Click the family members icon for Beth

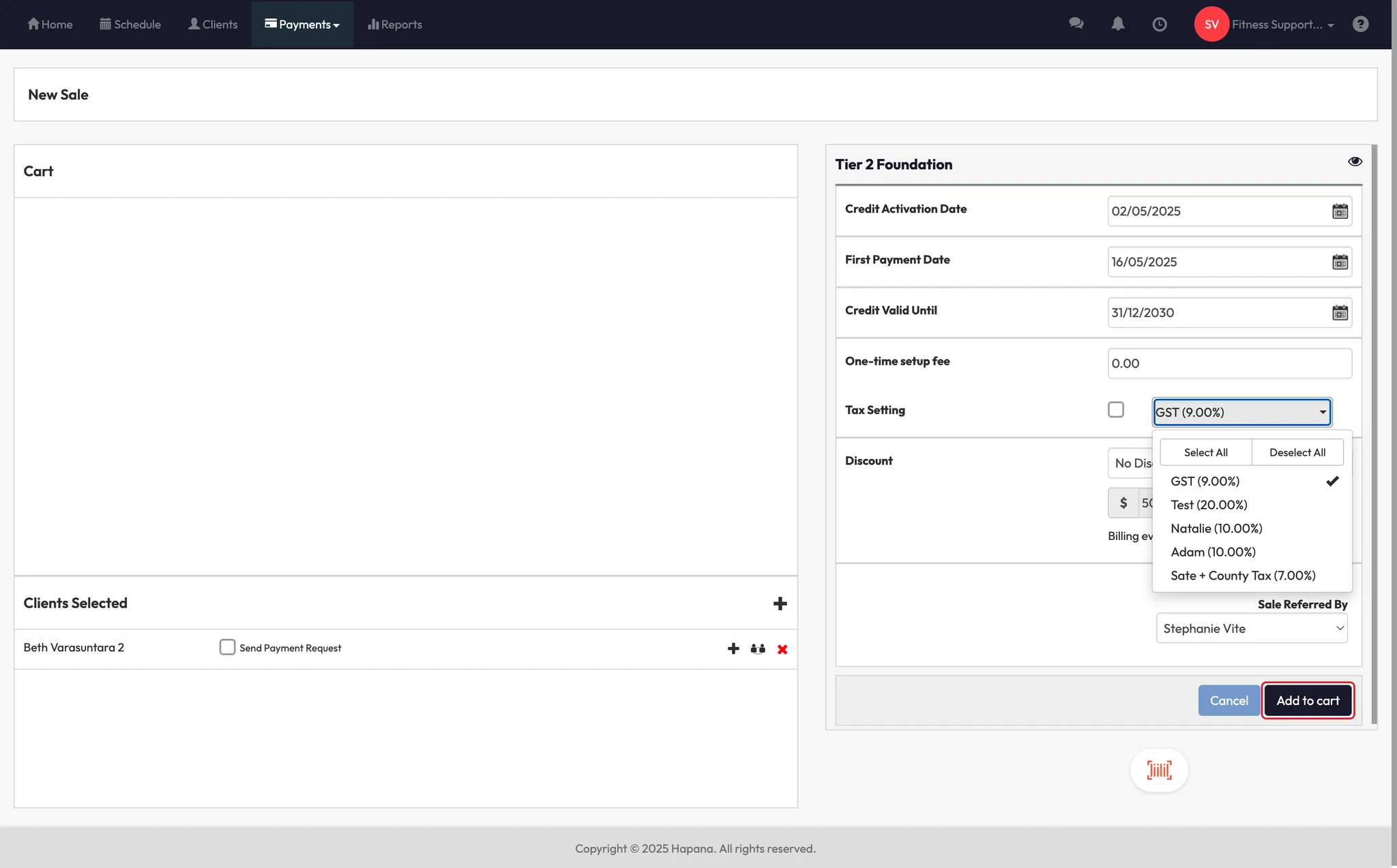pos(757,649)
